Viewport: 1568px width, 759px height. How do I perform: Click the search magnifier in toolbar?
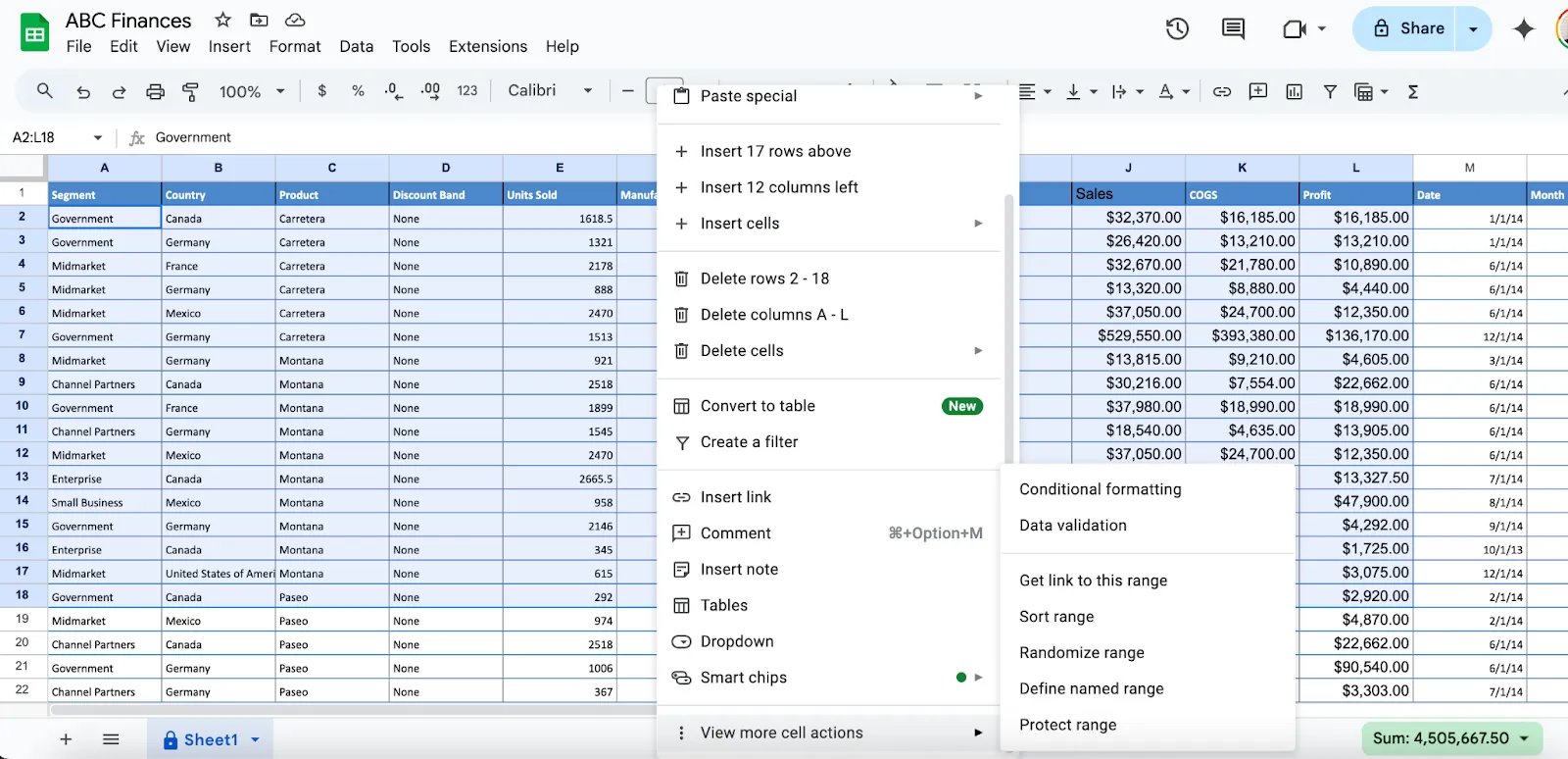[44, 91]
